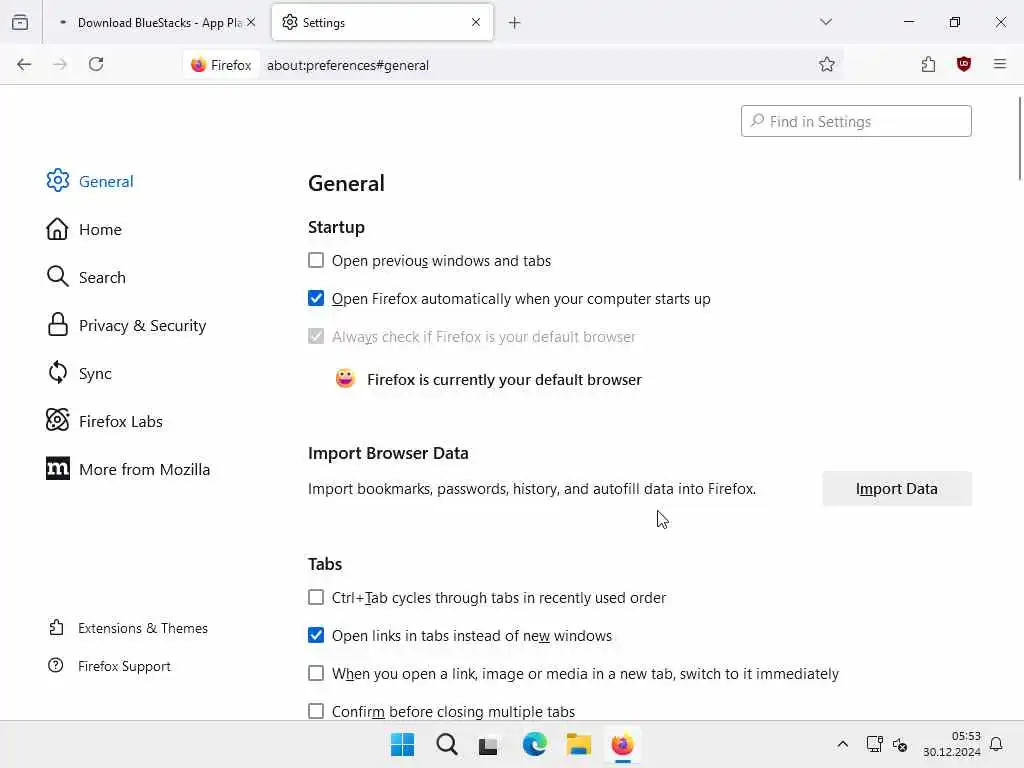Click the network display tray icon
Viewport: 1024px width, 768px height.
pos(874,744)
